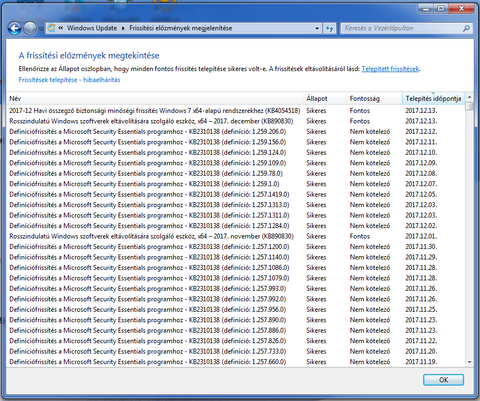Viewport: 480px width, 401px height.
Task: Select the definition 1.259.78.0 row
Action: pos(235,173)
